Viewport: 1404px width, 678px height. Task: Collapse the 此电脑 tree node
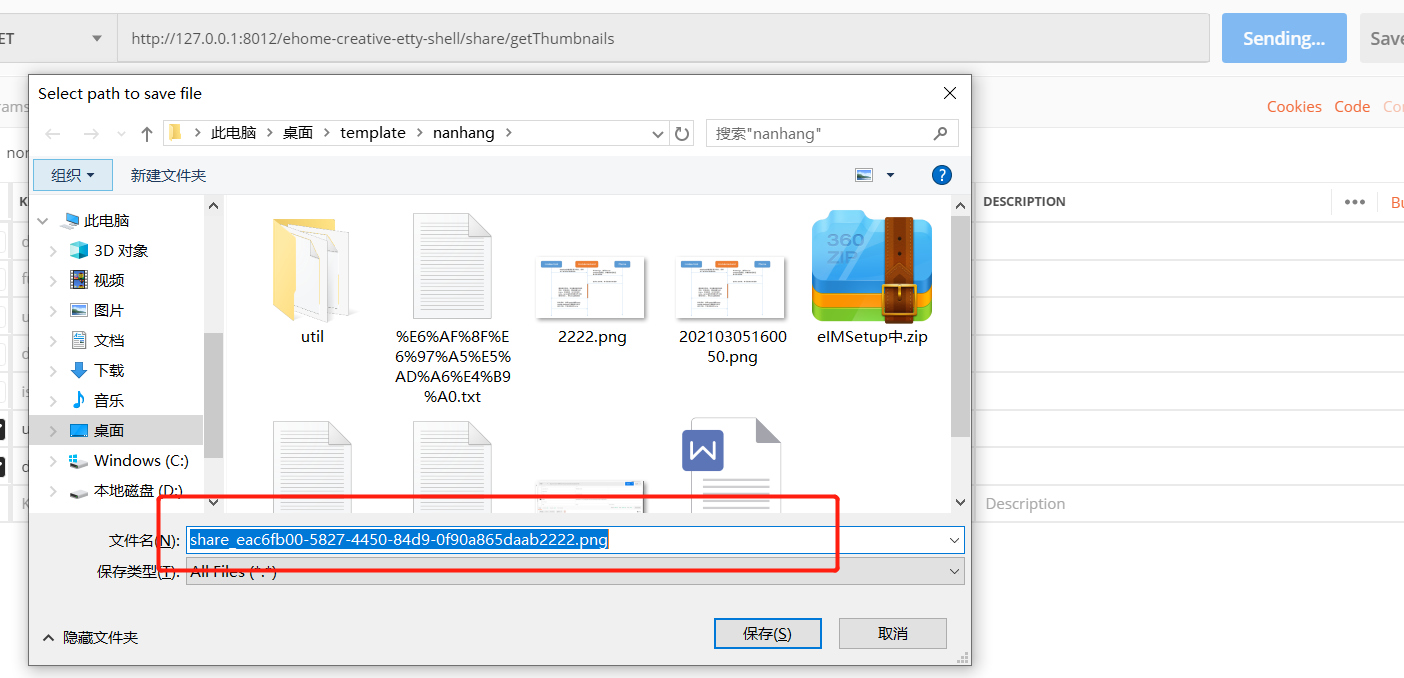pyautogui.click(x=42, y=221)
